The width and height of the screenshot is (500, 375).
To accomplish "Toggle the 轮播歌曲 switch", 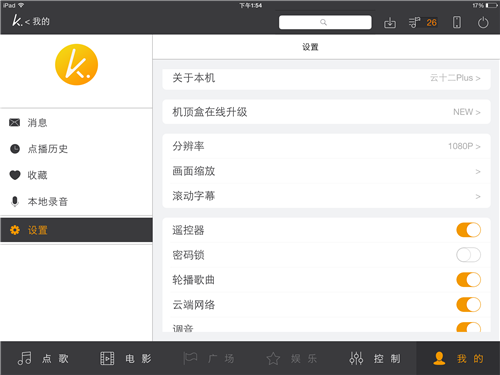I will tap(468, 280).
